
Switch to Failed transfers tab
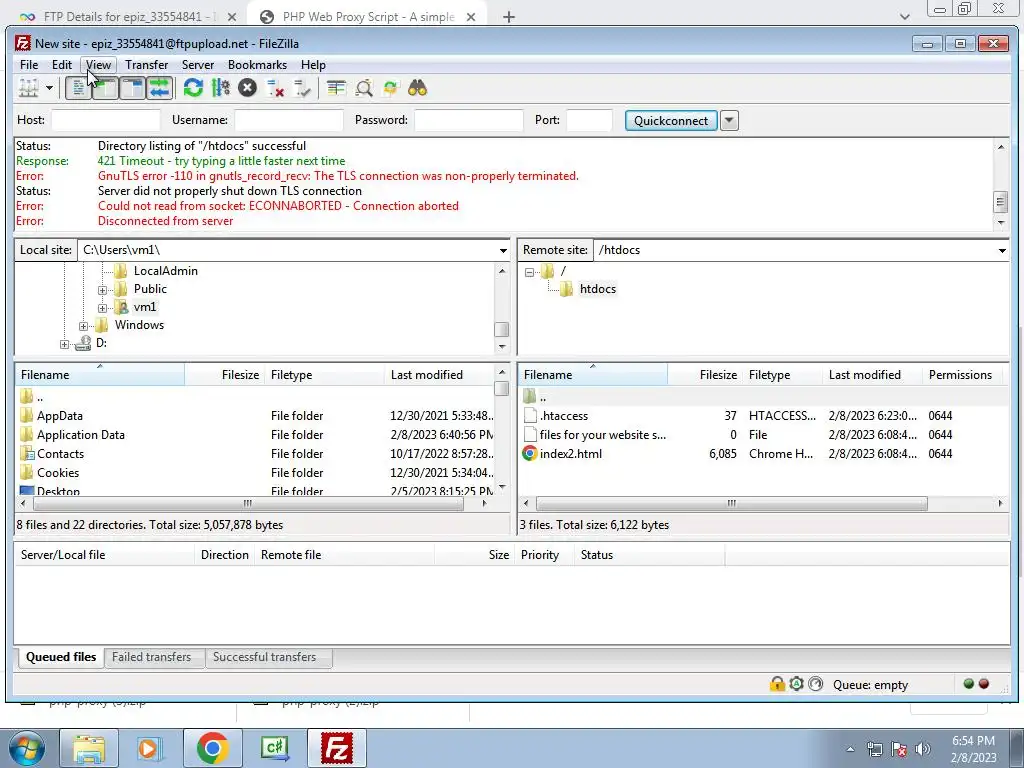point(152,658)
